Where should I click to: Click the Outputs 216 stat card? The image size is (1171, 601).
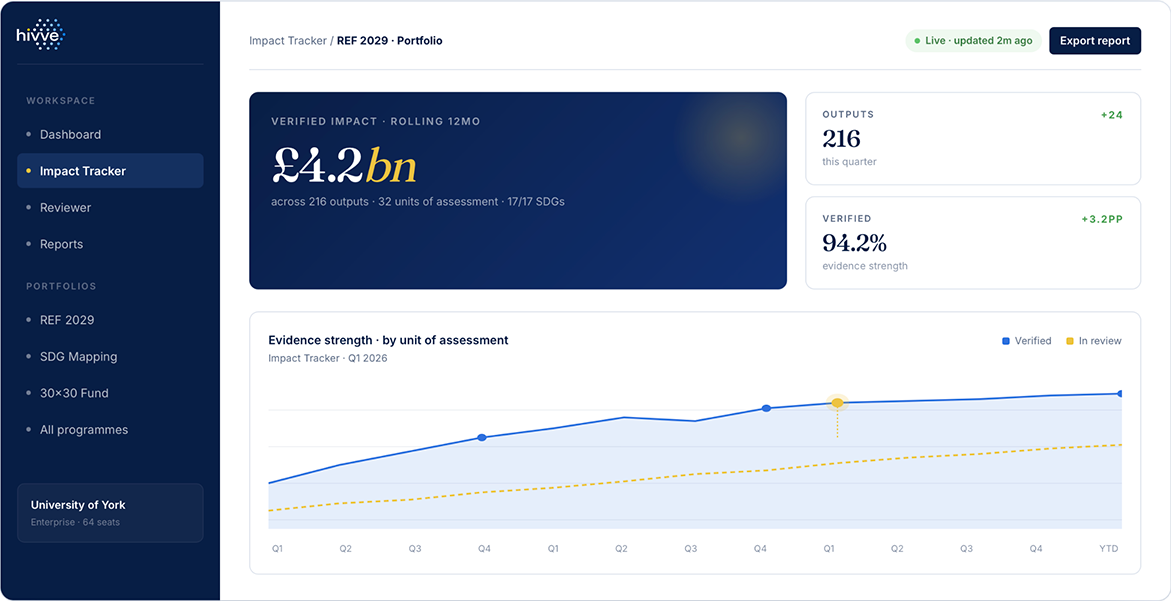(x=973, y=139)
